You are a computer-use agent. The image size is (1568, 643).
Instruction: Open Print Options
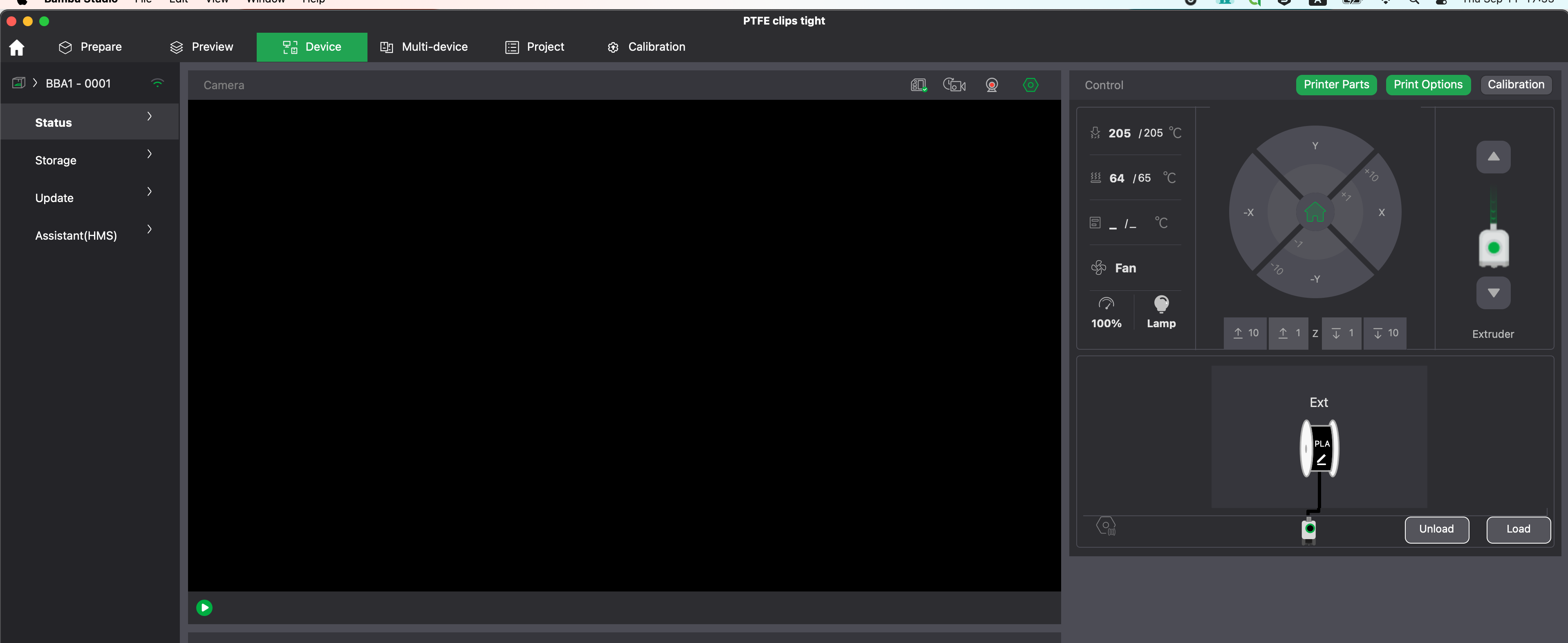1429,85
